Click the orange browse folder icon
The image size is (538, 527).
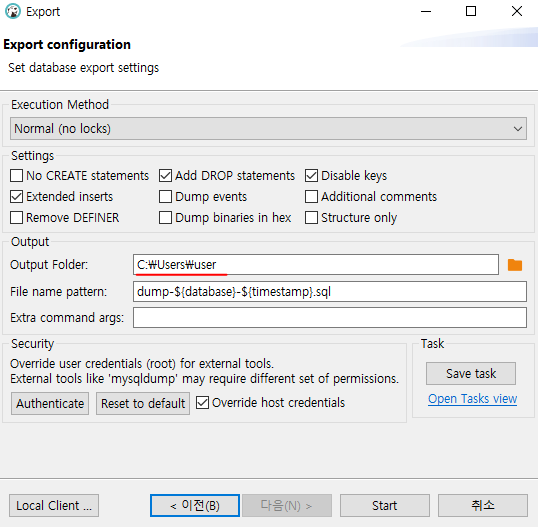pos(515,265)
